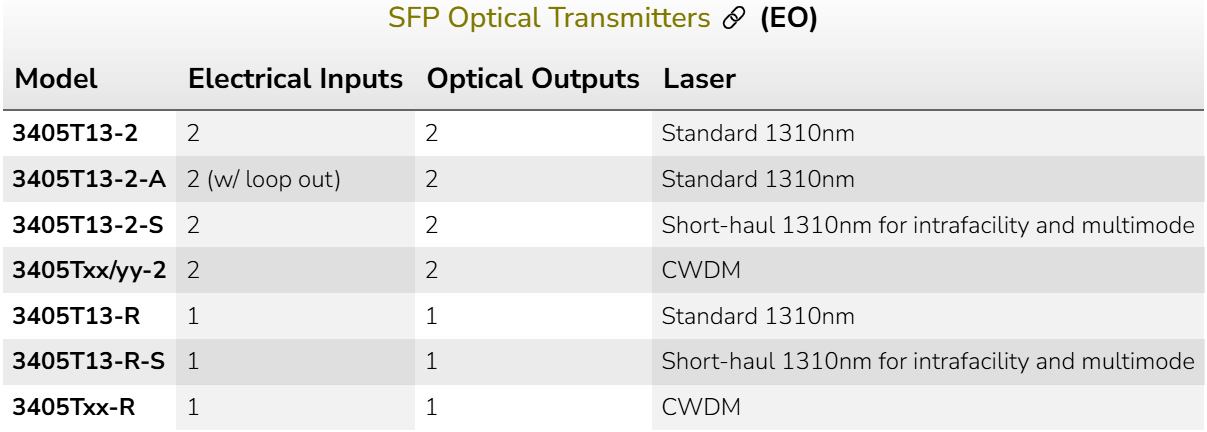Click the 3405T13-2-S model name
The image size is (1207, 432).
tap(88, 226)
